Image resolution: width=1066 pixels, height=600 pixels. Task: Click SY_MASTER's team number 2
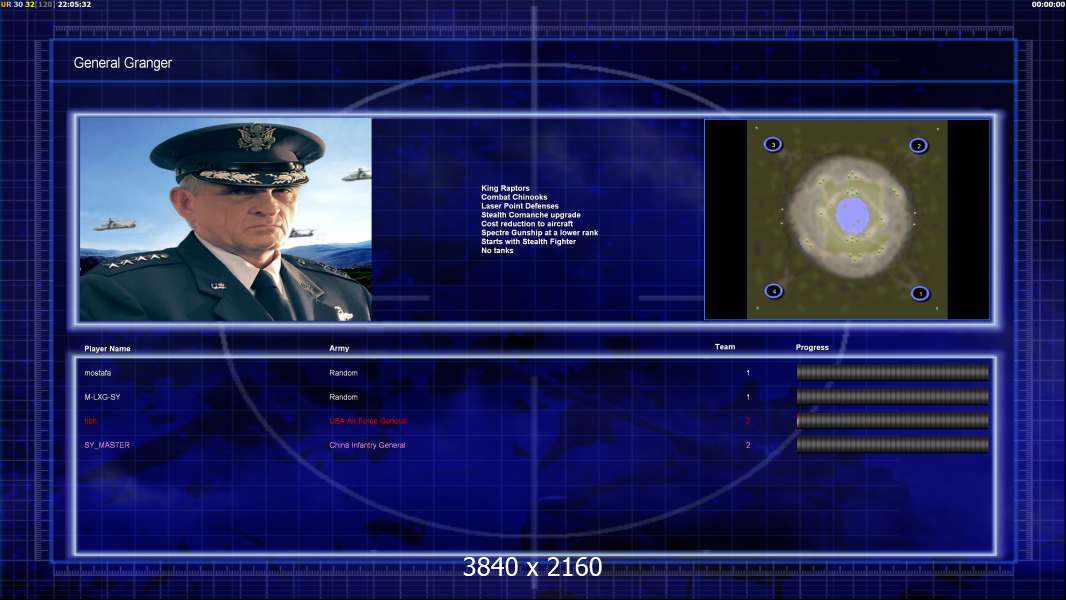[x=748, y=445]
